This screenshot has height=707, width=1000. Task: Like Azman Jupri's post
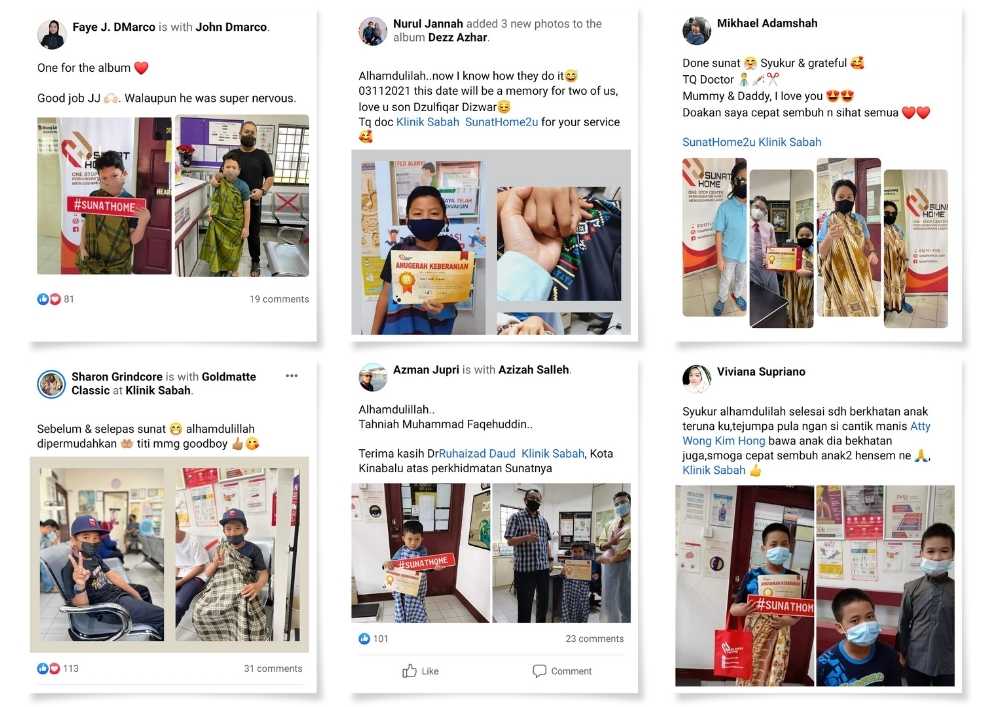420,671
